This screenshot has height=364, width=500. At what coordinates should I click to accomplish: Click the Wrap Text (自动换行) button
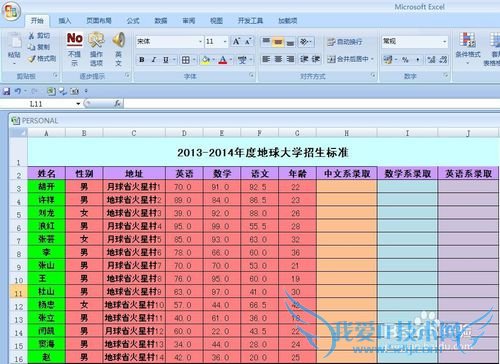point(345,42)
